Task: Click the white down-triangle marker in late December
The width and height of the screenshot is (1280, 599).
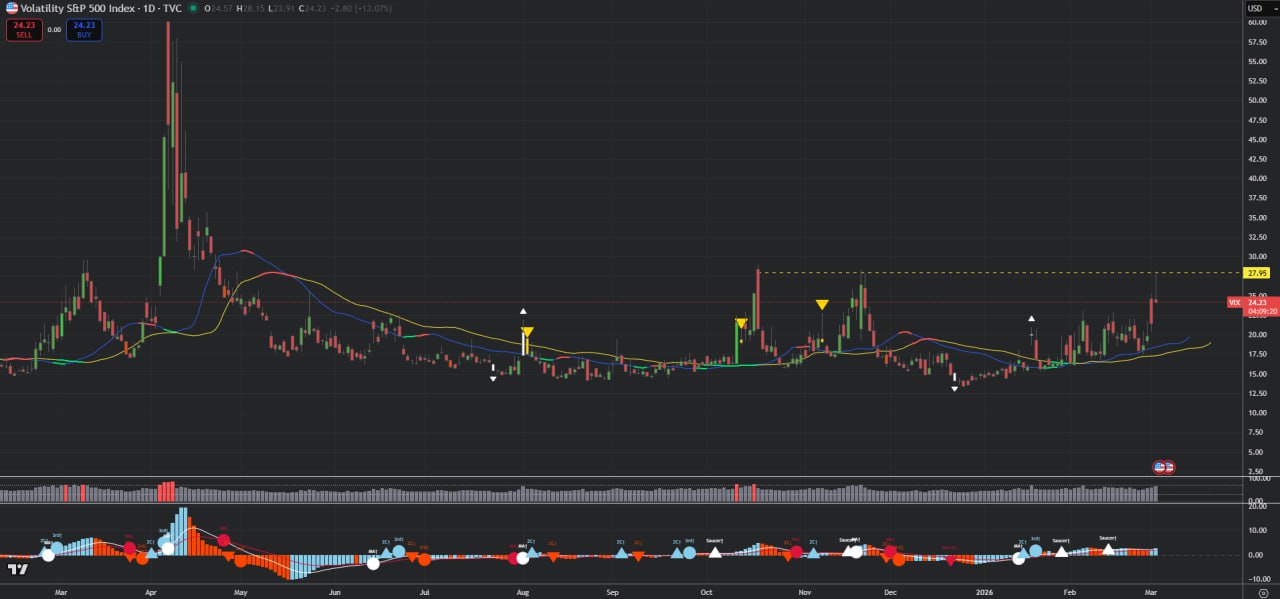Action: click(x=954, y=388)
